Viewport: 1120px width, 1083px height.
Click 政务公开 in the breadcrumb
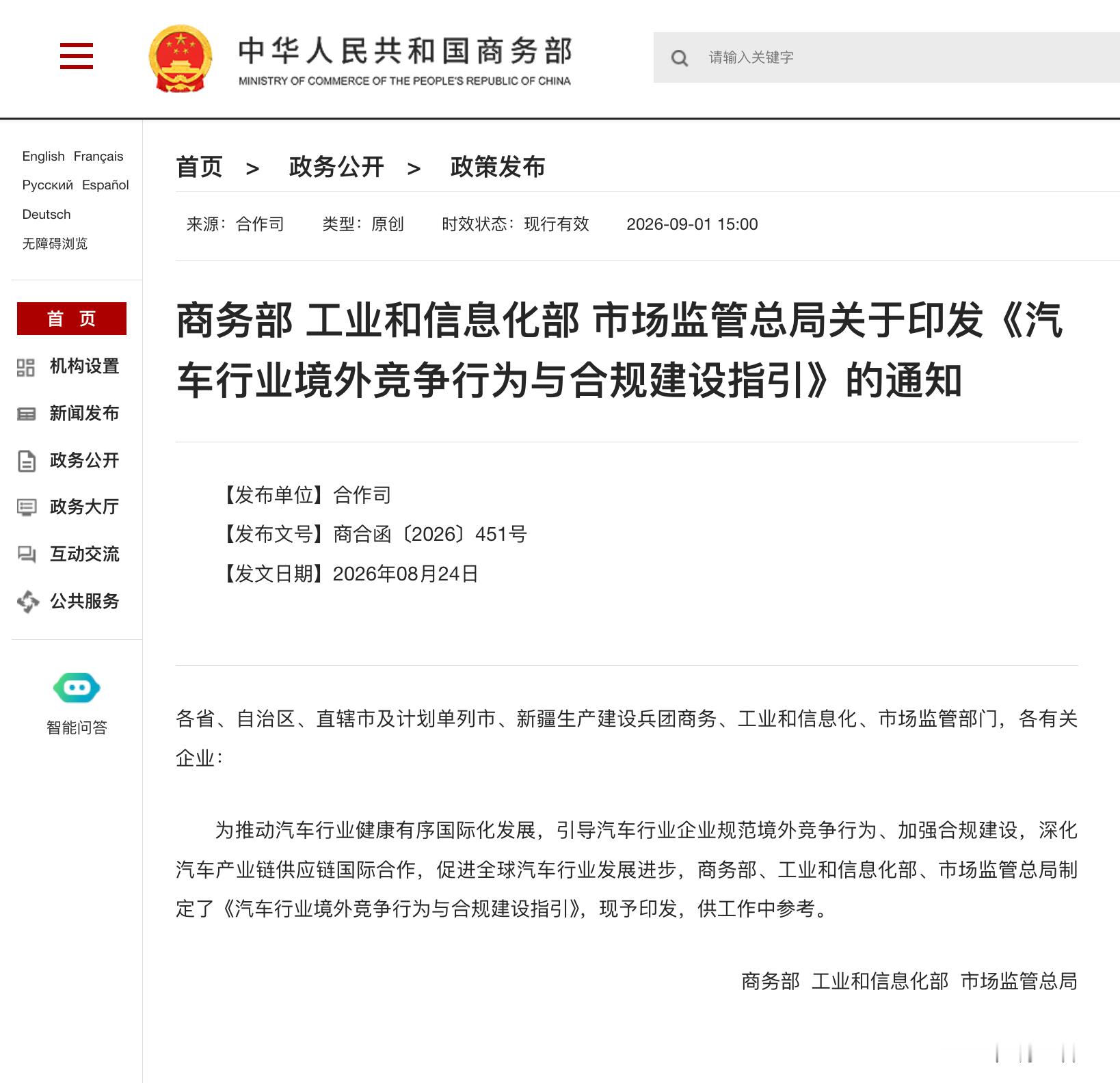coord(336,167)
